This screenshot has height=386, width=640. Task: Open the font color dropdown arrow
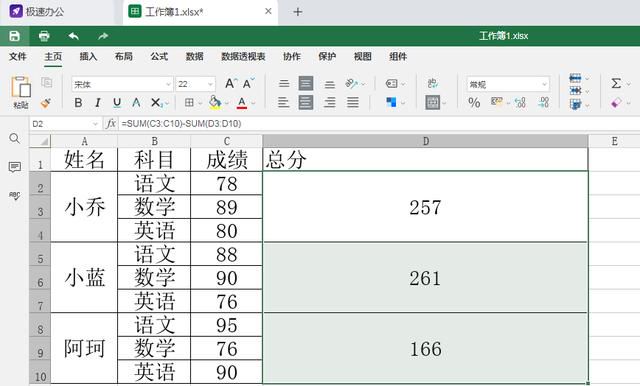[253, 103]
